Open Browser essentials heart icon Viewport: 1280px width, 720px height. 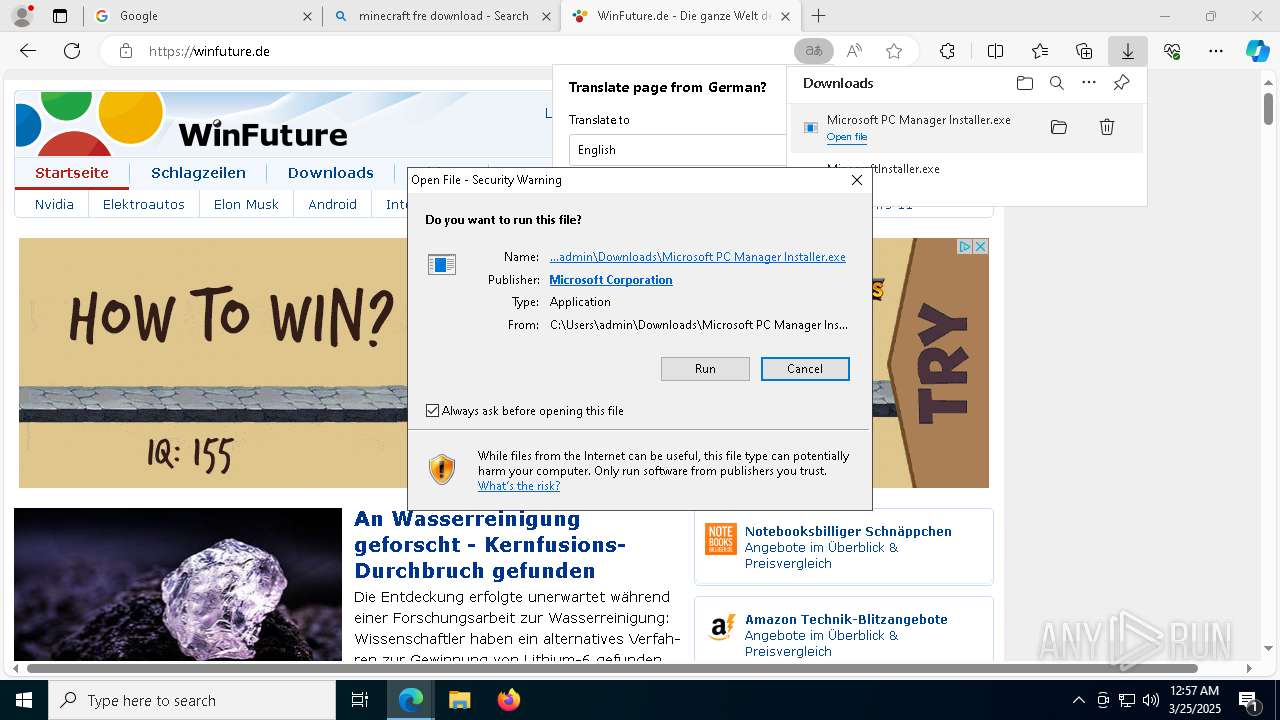[1172, 51]
